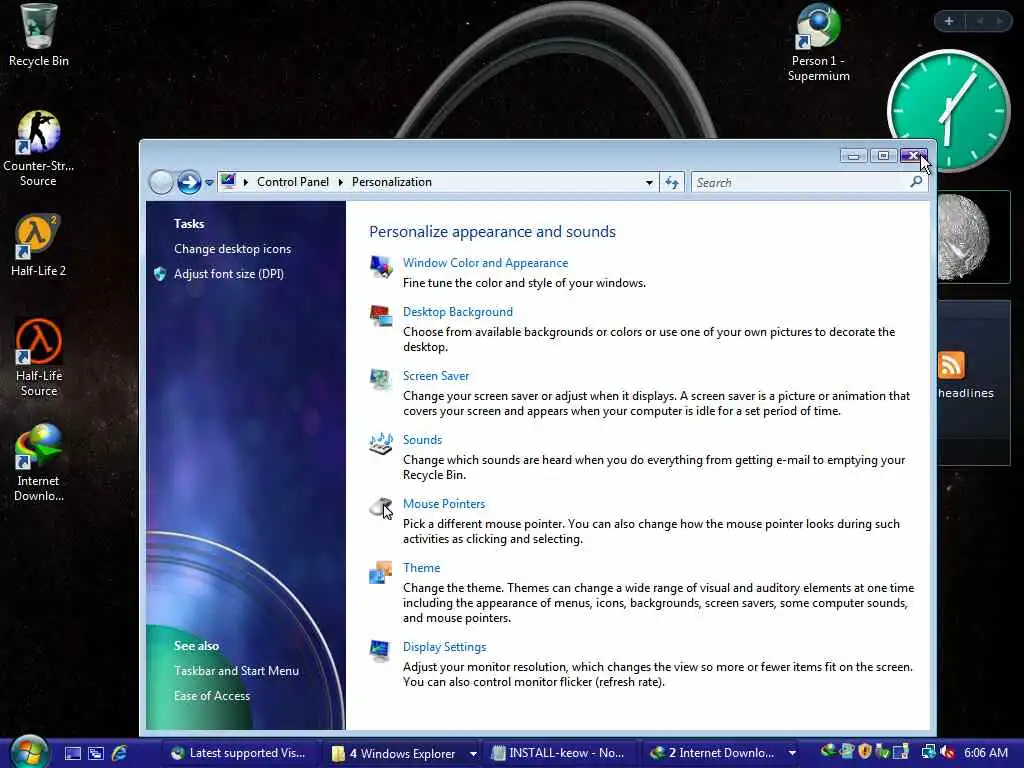The image size is (1024, 768).
Task: Click the refresh button next to address bar
Action: tap(672, 182)
